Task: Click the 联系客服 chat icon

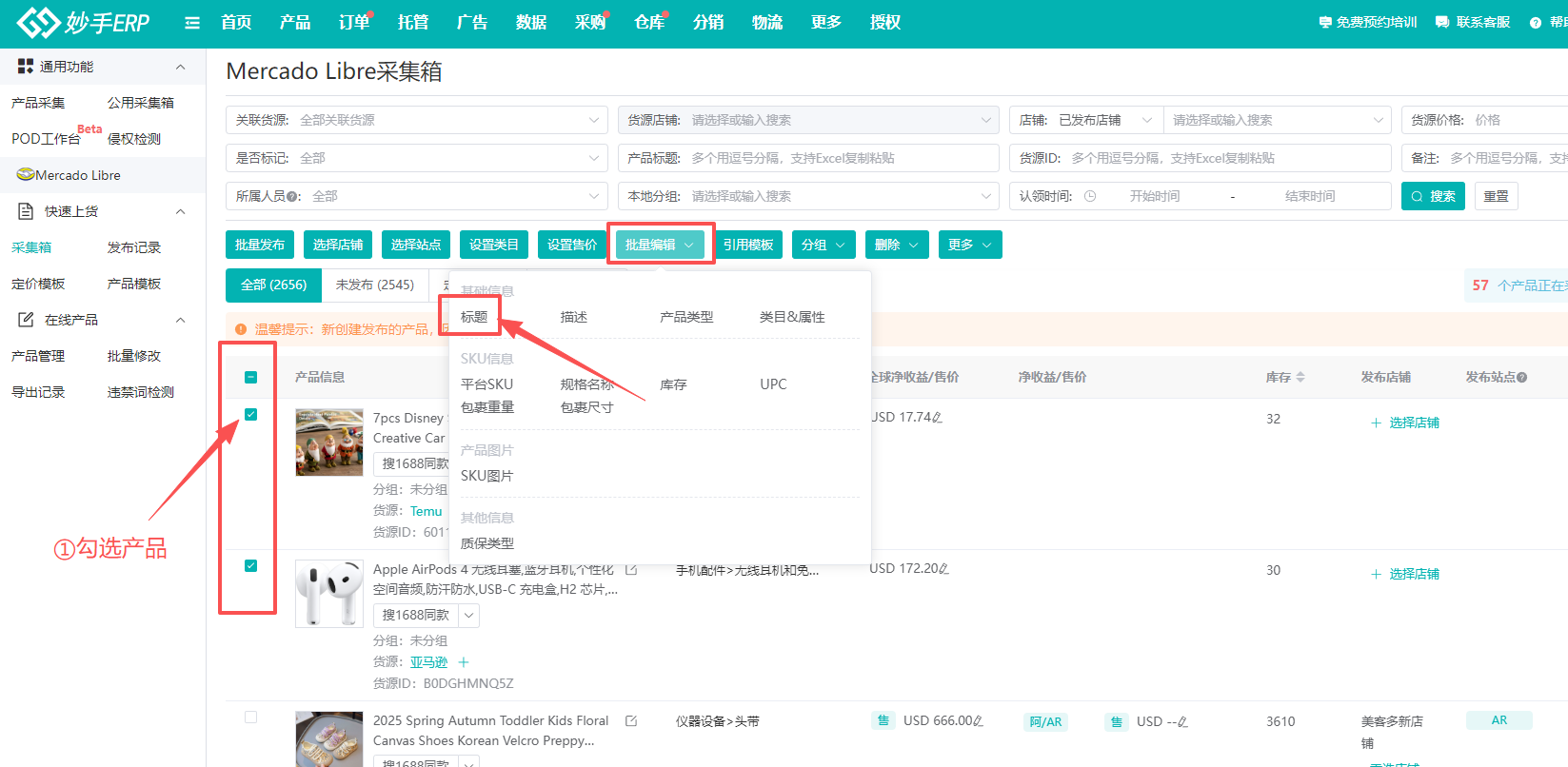Action: (1442, 23)
